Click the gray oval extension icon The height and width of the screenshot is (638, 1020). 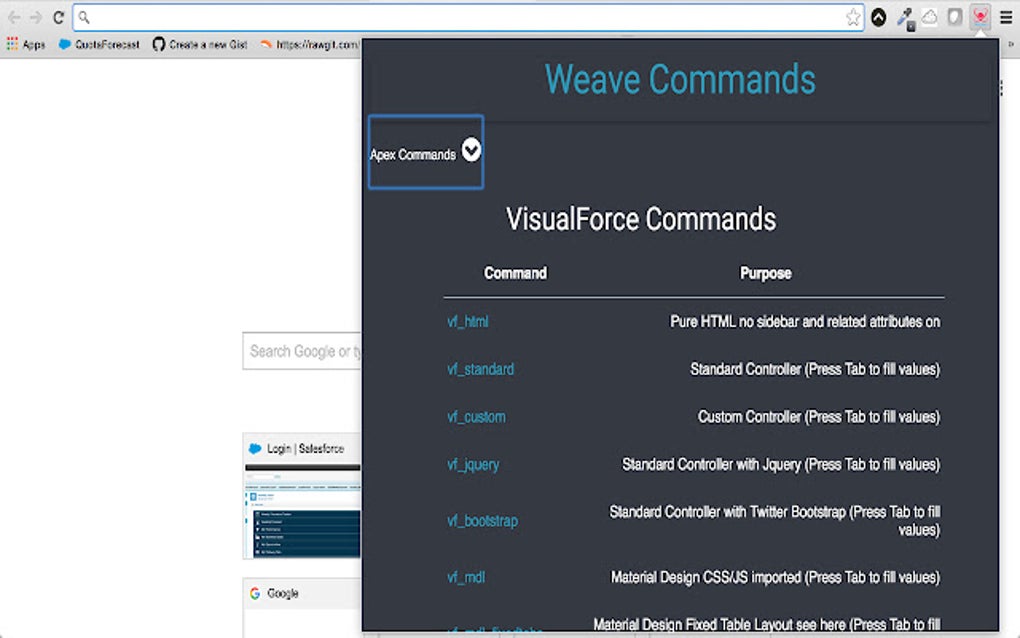pos(955,17)
